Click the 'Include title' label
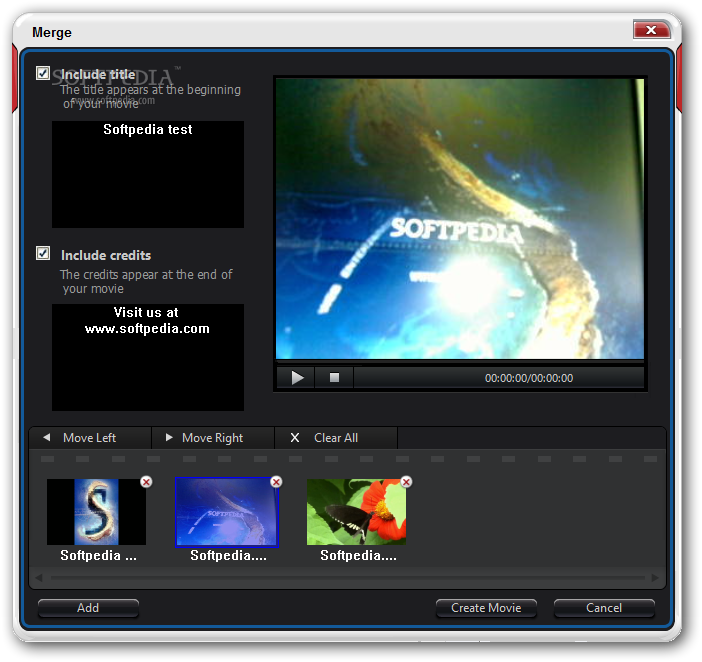Screen dimensions: 702x662 (98, 74)
